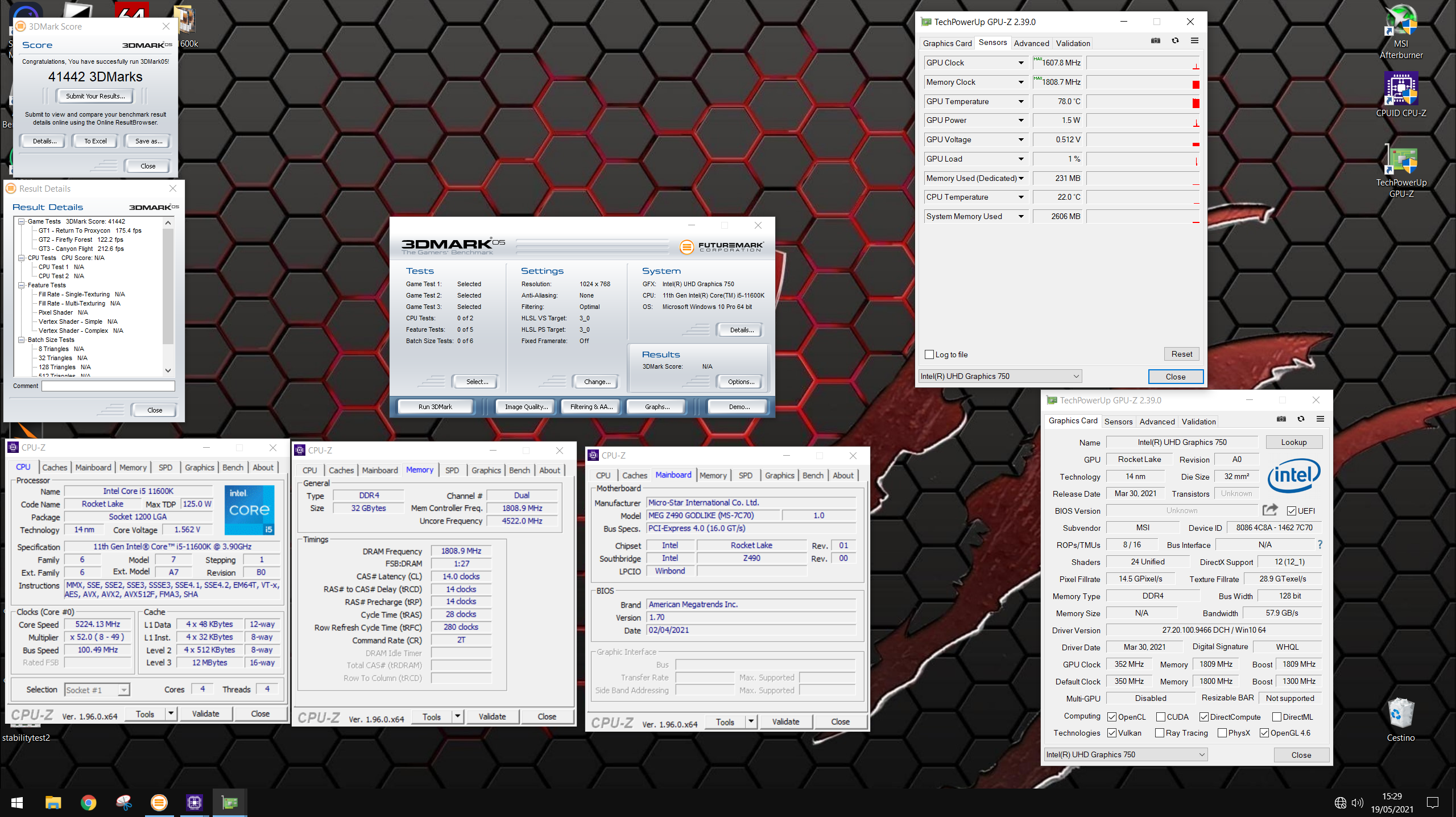Toggle the UEFI checkbox in GPU-Z
This screenshot has width=1456, height=817.
[1291, 511]
